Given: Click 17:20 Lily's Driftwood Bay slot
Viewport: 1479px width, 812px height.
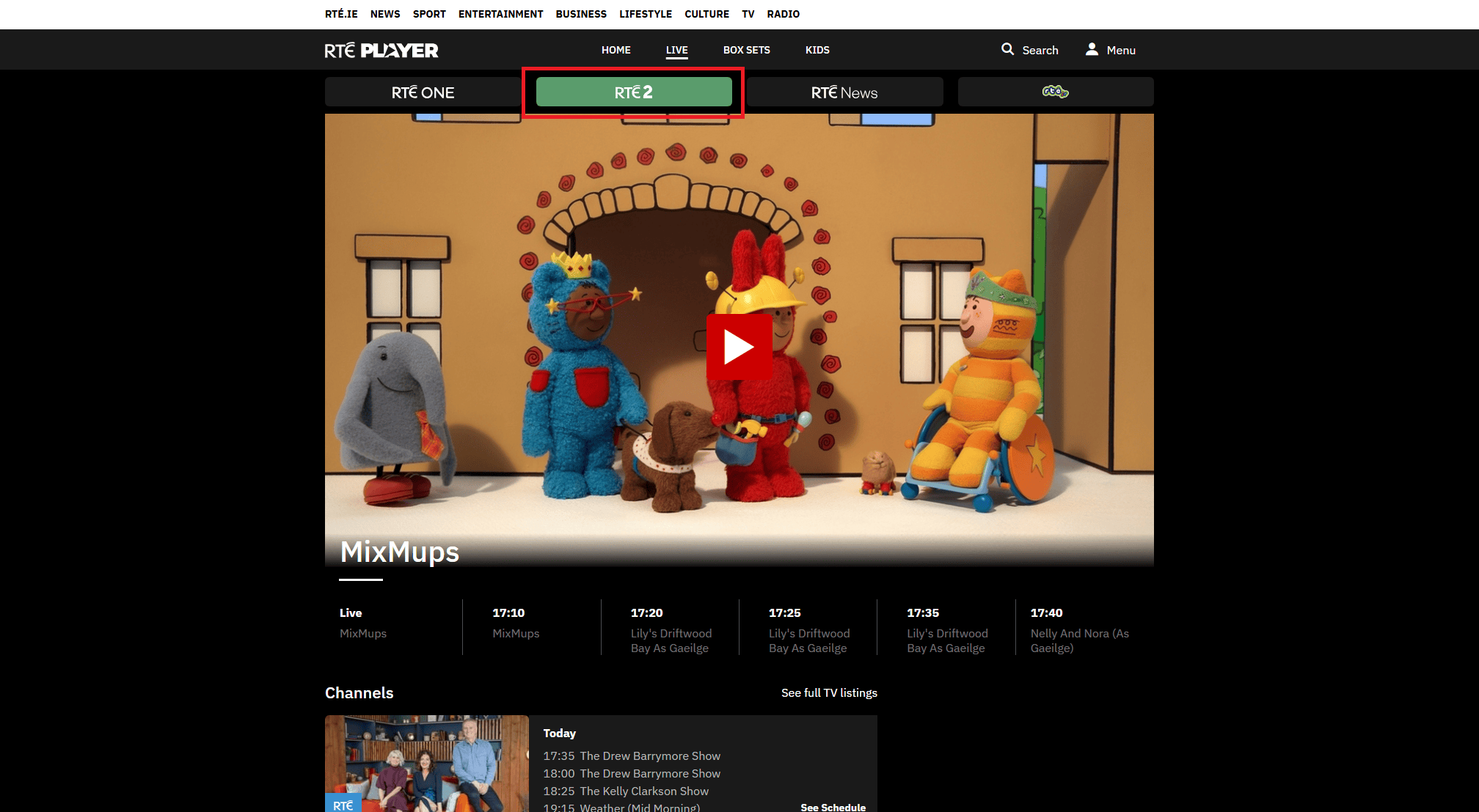Looking at the screenshot, I should 669,629.
